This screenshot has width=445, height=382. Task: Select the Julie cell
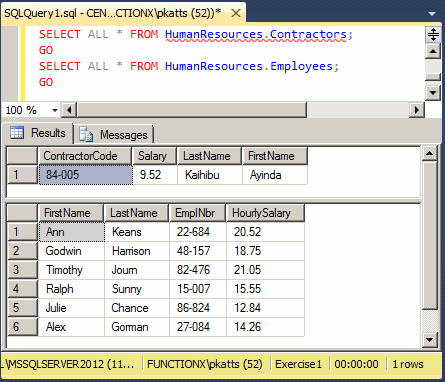point(71,308)
